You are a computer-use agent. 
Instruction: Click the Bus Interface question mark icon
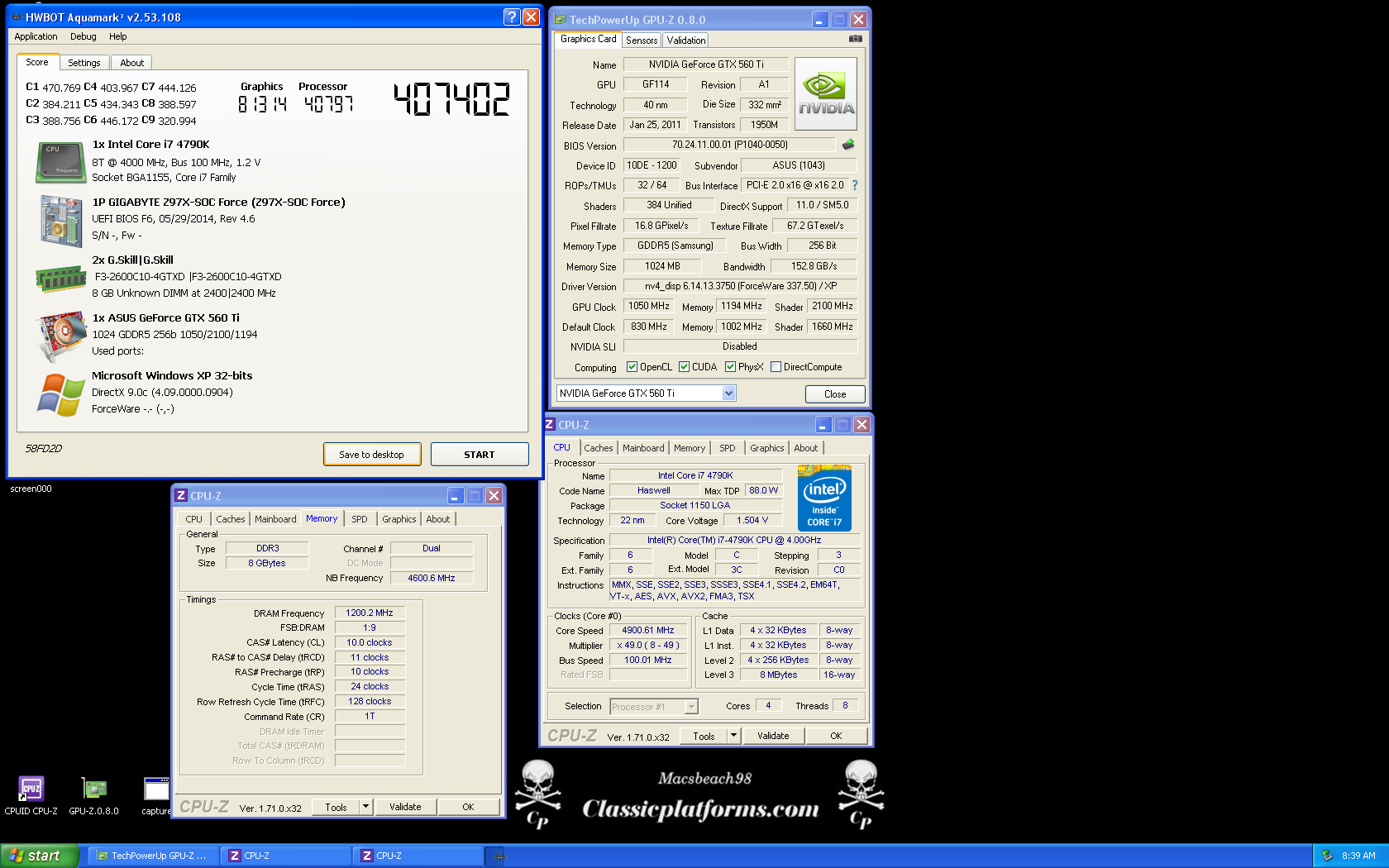click(855, 185)
